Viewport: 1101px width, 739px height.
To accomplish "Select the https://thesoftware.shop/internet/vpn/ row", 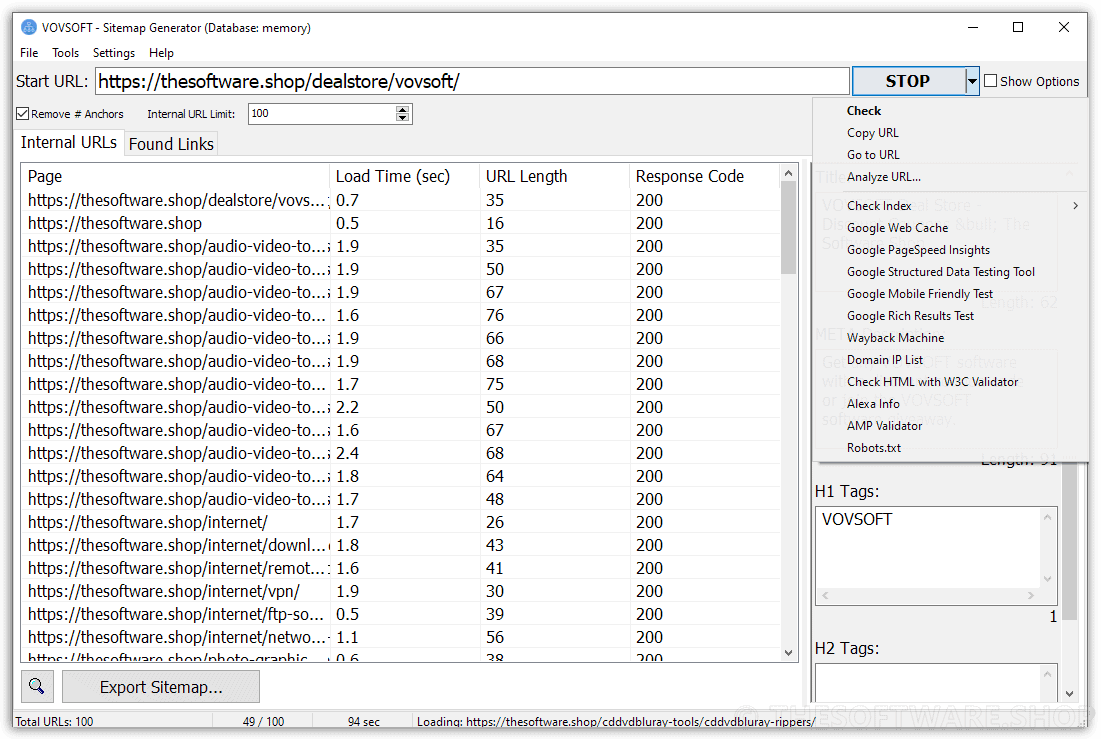I will tap(401, 591).
